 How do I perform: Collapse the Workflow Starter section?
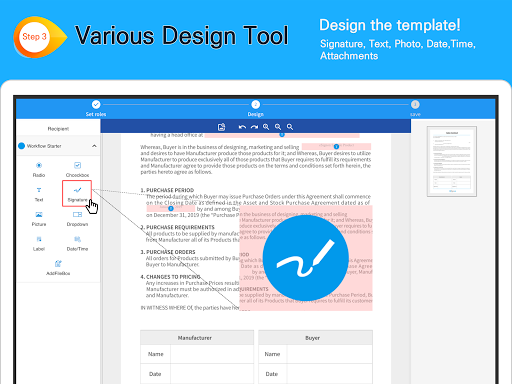94,146
